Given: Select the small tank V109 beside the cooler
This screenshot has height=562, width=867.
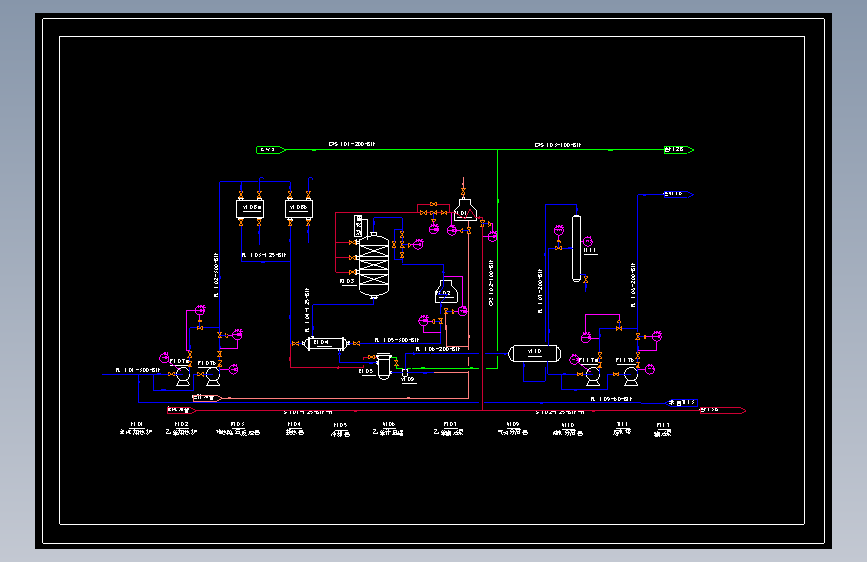Looking at the screenshot, I should pyautogui.click(x=405, y=373).
